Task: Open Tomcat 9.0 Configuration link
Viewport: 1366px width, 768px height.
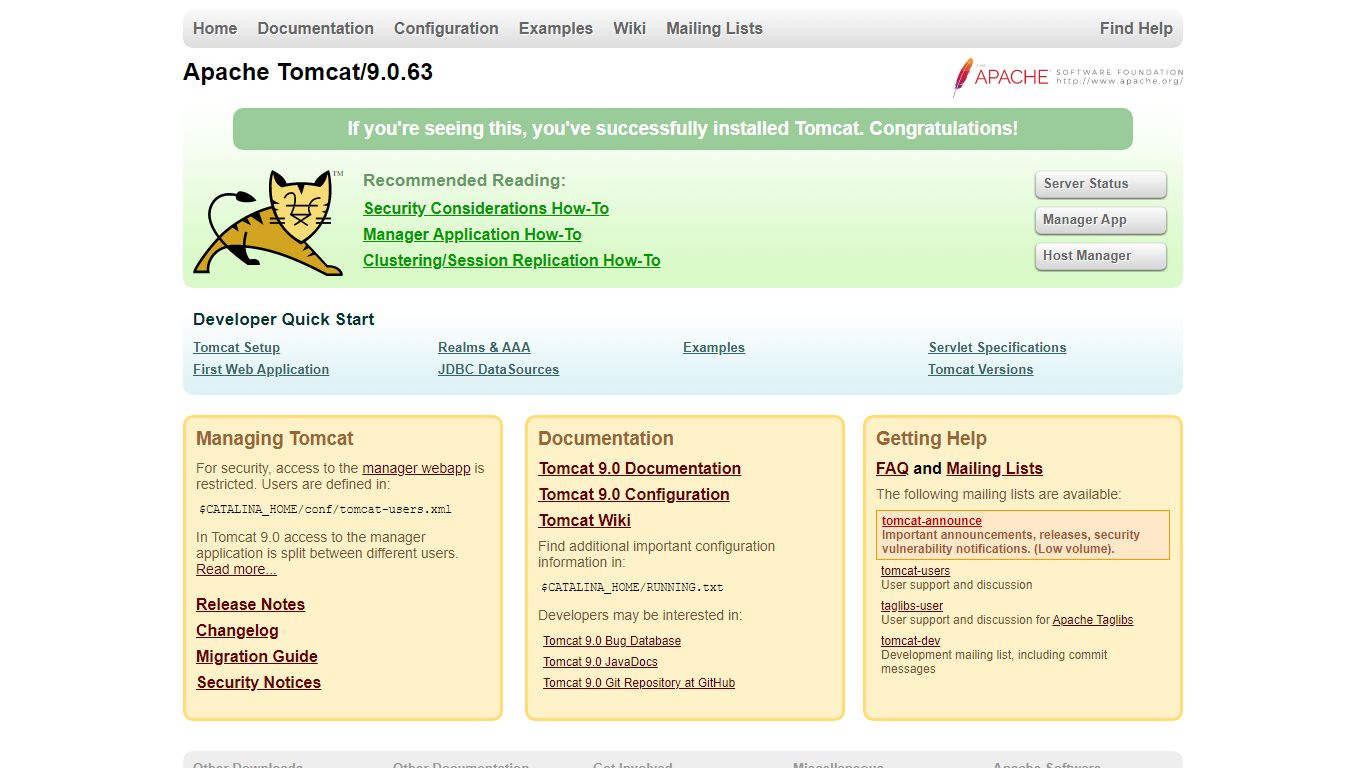Action: coord(634,494)
